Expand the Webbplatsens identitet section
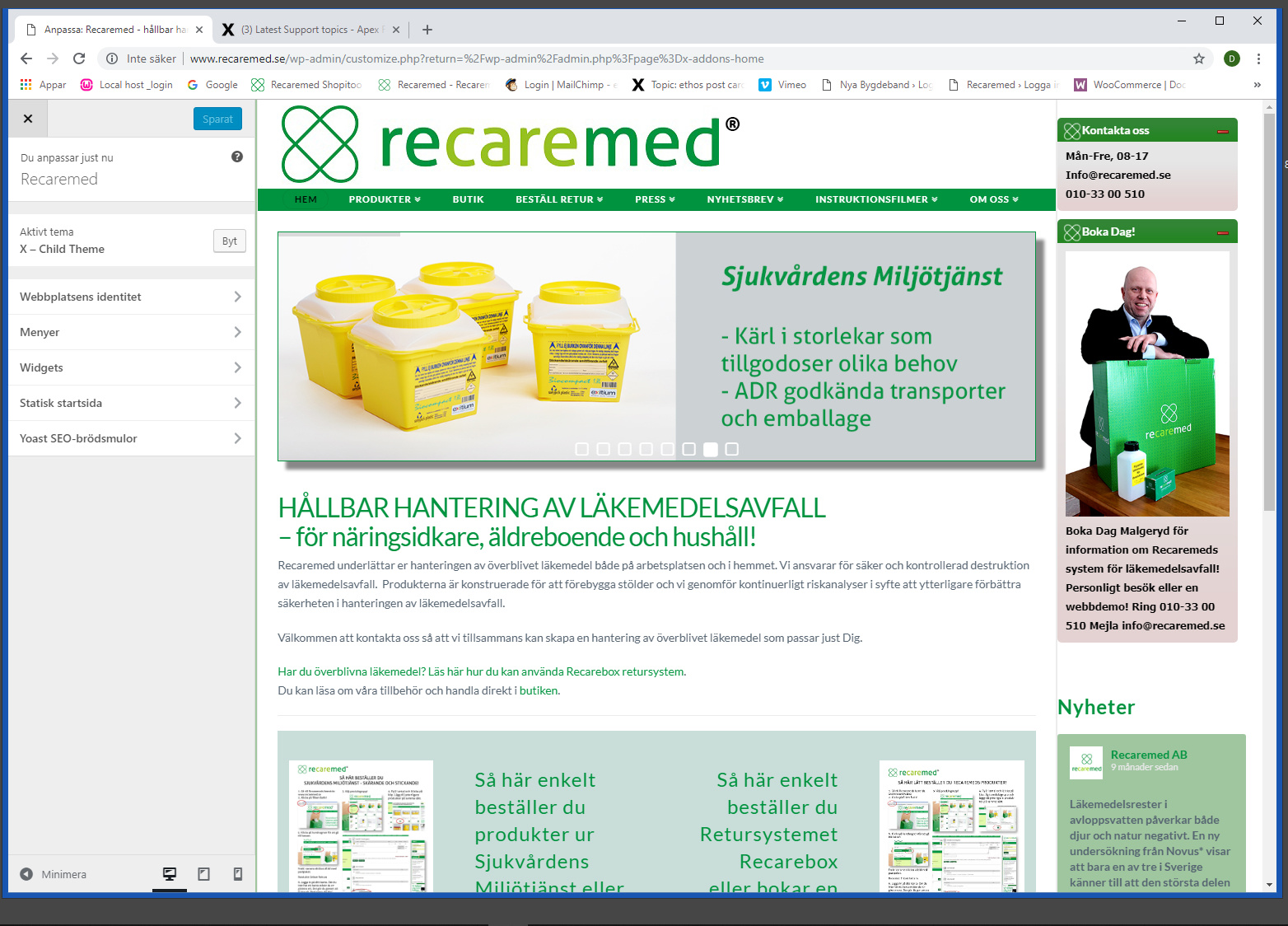This screenshot has height=926, width=1288. pyautogui.click(x=132, y=297)
